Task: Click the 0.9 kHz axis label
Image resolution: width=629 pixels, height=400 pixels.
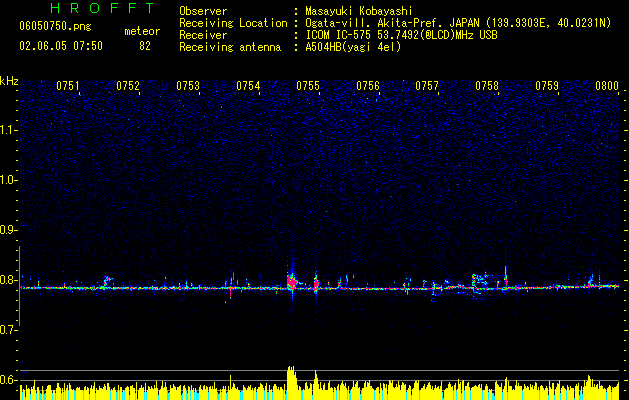Action: 9,230
